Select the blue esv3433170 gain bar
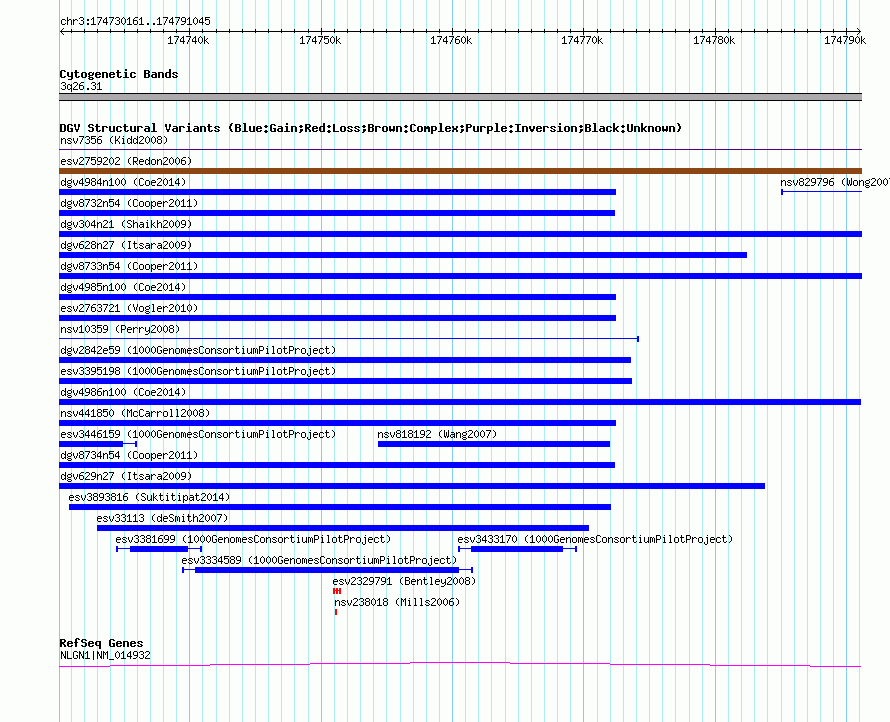This screenshot has width=890, height=722. tap(517, 549)
